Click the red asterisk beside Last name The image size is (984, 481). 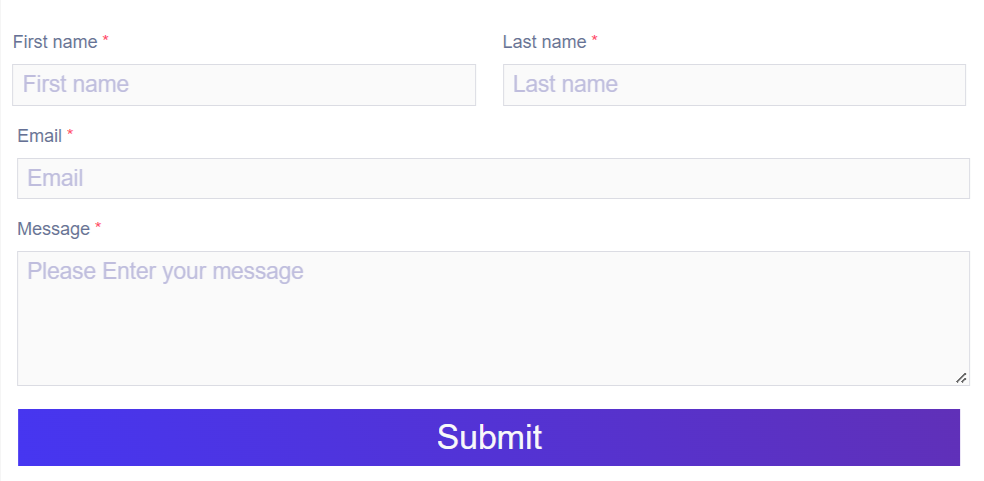coord(595,41)
